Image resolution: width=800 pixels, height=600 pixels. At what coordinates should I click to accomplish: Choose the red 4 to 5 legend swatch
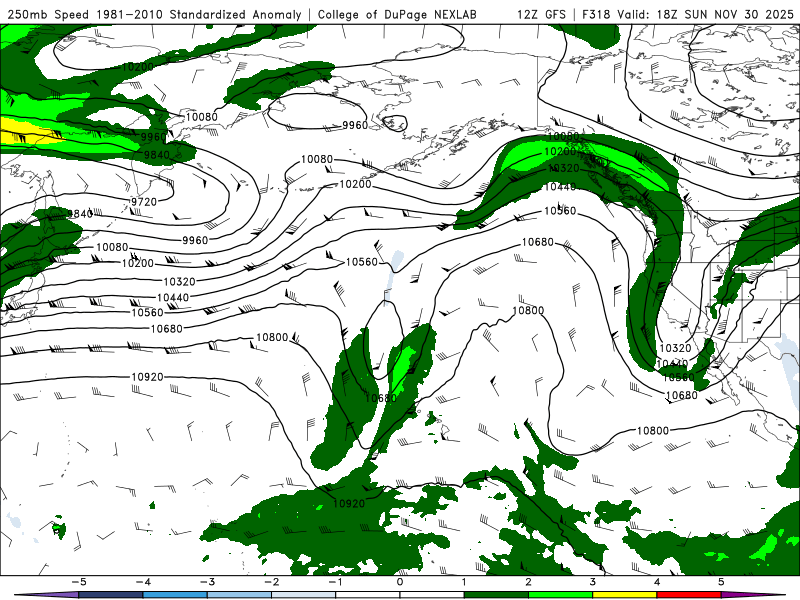click(x=689, y=595)
